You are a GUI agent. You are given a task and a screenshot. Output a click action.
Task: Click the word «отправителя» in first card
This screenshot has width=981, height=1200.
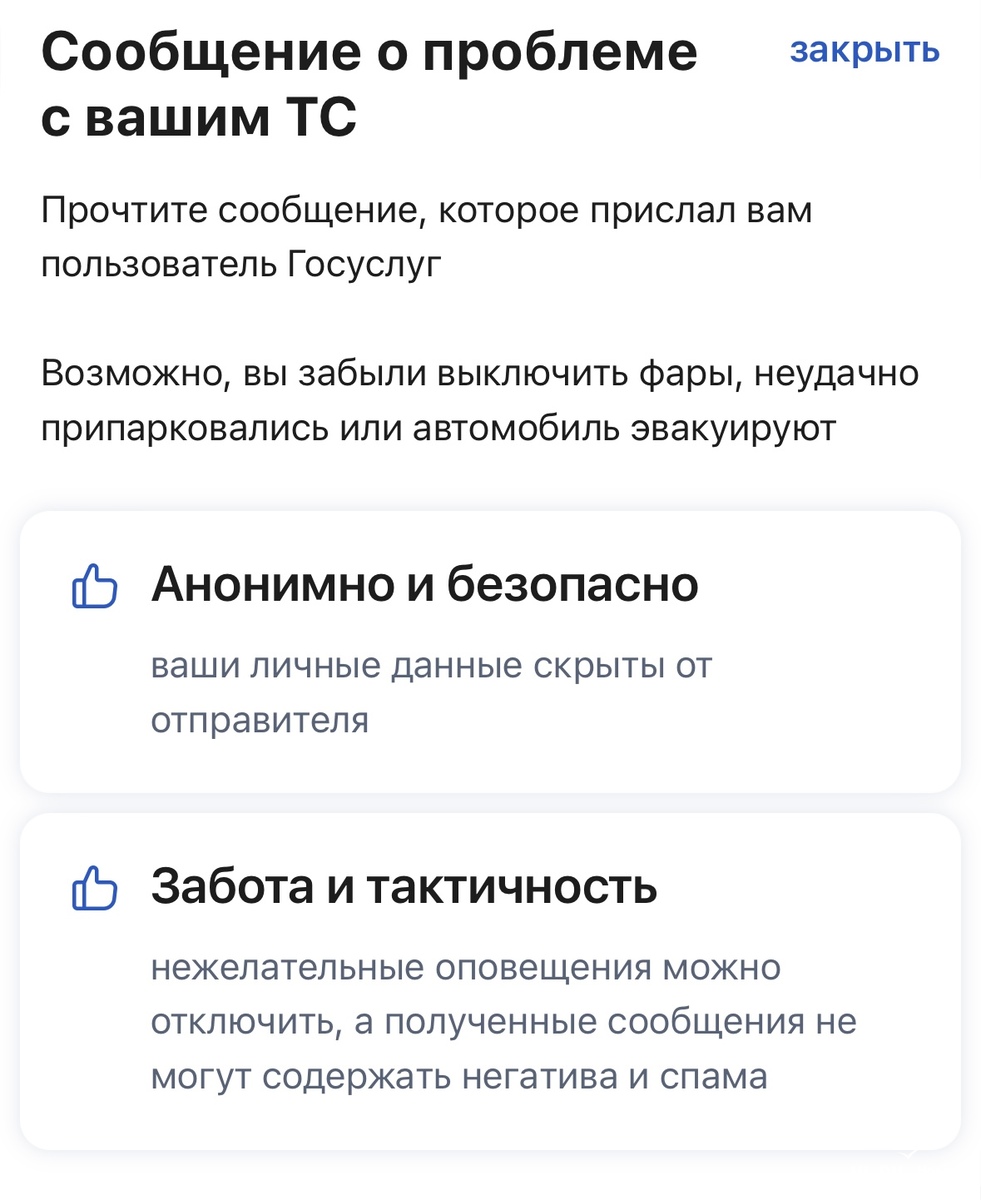(260, 720)
